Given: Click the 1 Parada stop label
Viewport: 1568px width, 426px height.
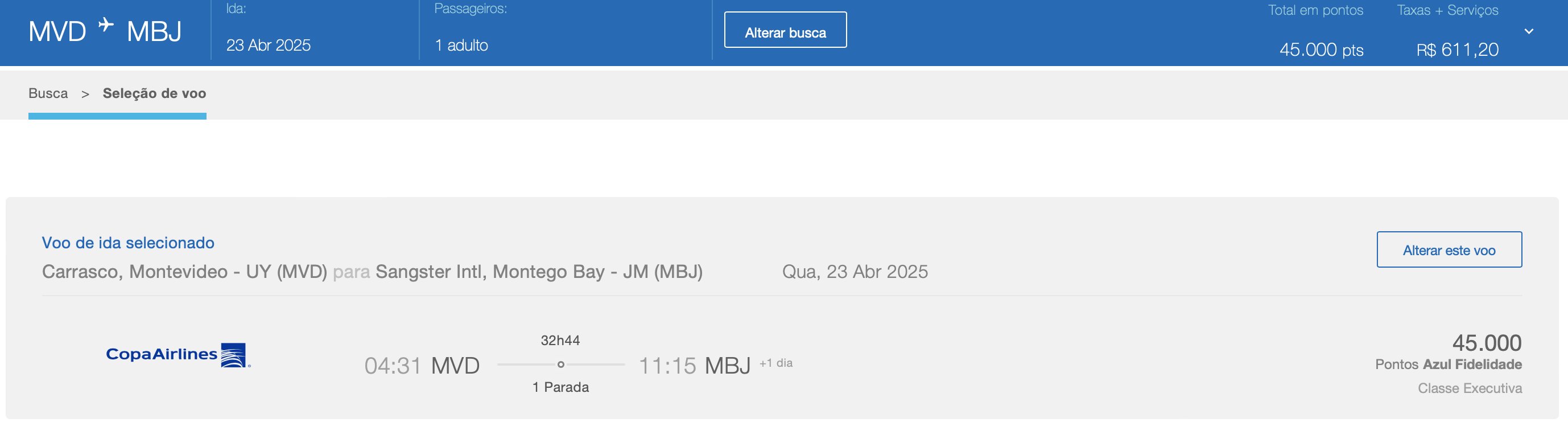Looking at the screenshot, I should point(560,388).
